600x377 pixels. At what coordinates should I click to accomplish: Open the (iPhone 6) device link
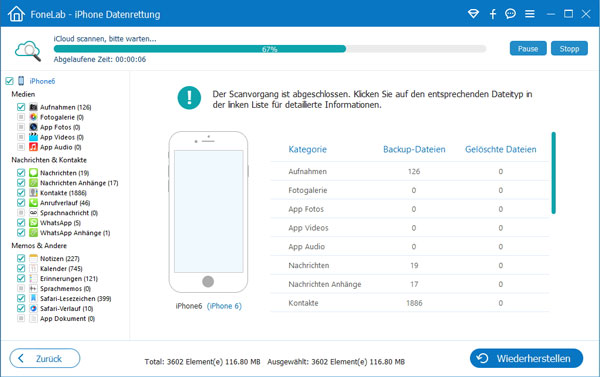click(224, 306)
